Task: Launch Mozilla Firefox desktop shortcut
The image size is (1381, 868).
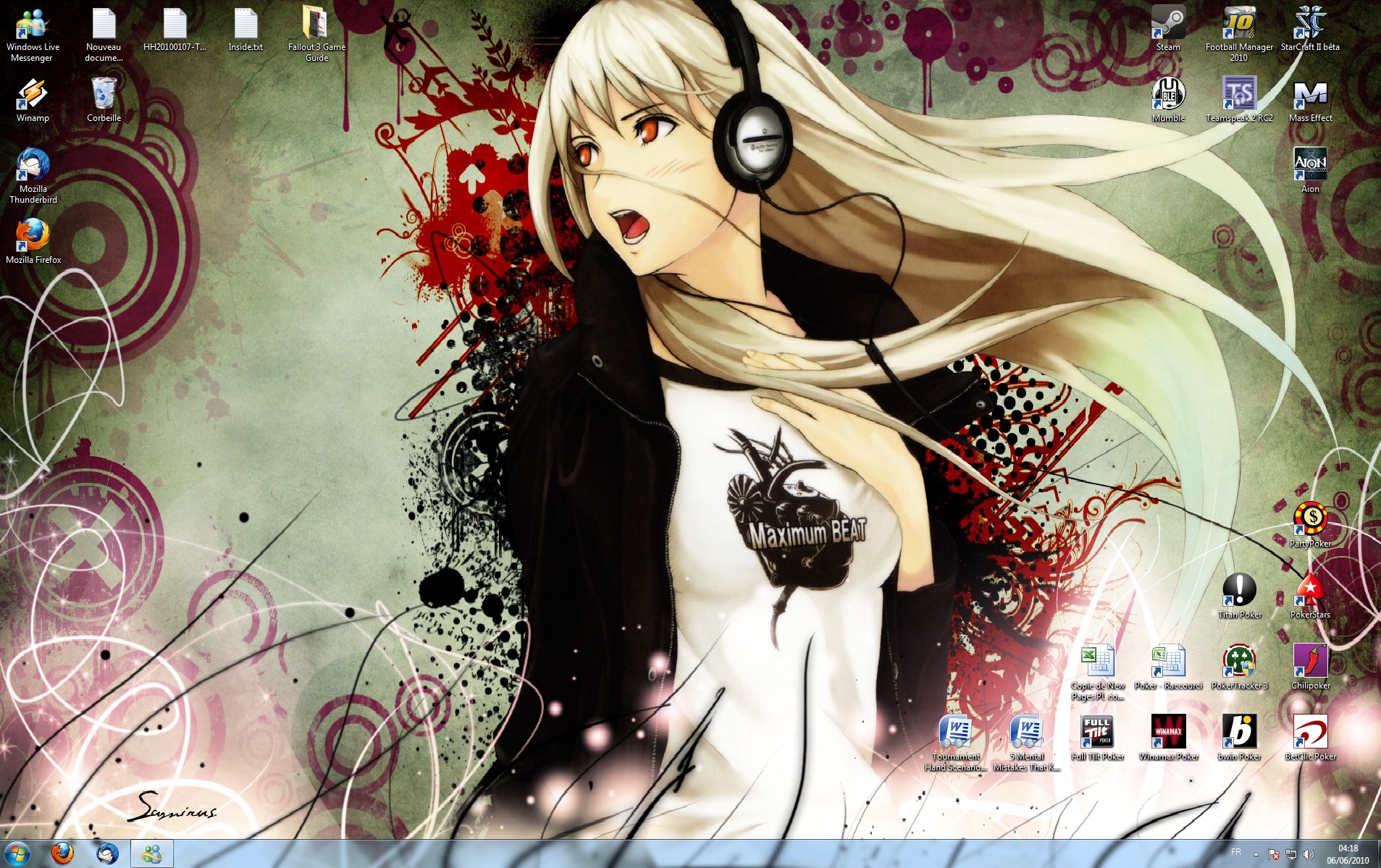Action: [33, 243]
